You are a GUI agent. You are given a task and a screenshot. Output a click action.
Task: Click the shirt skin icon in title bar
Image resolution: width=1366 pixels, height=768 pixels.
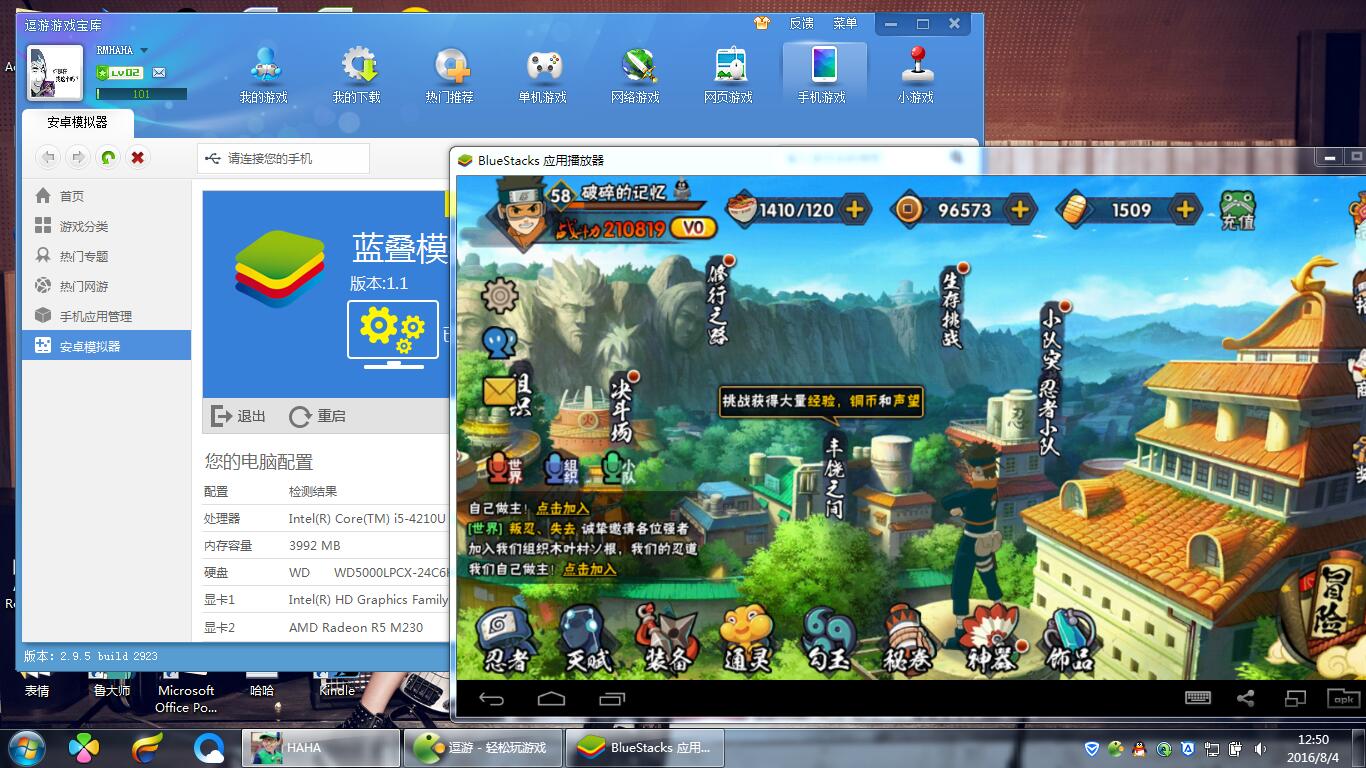coord(762,23)
